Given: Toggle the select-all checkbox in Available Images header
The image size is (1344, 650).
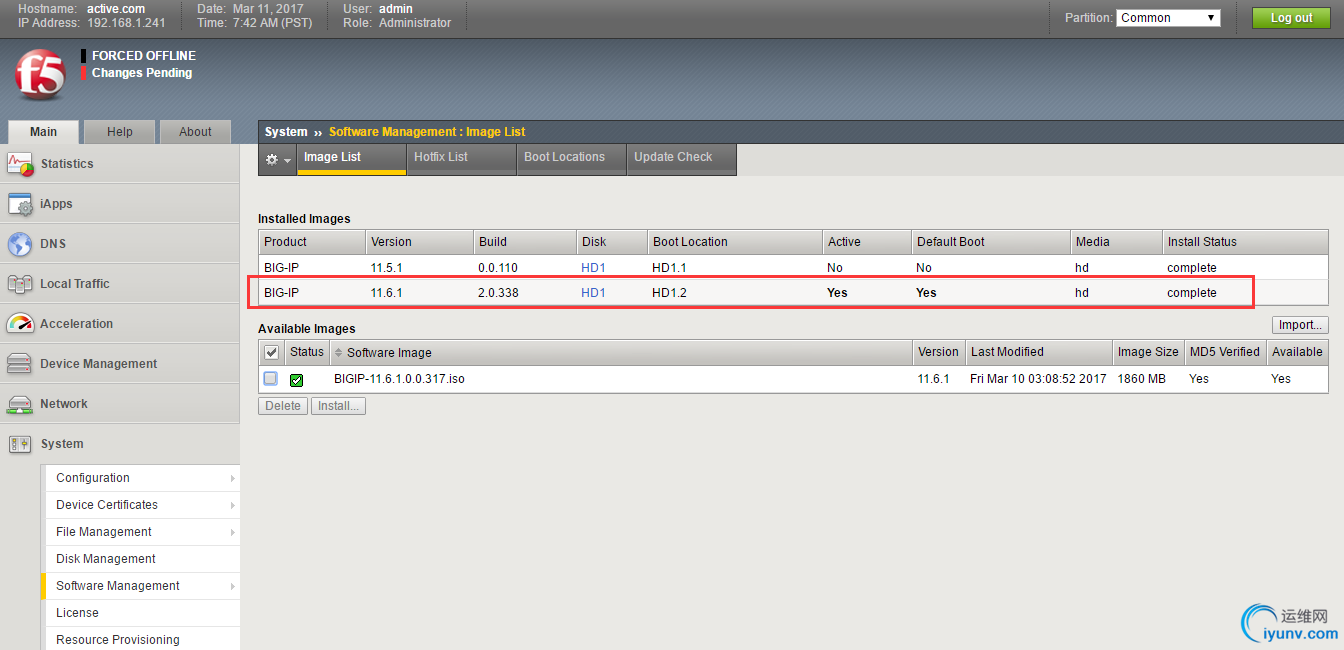Looking at the screenshot, I should (x=271, y=353).
